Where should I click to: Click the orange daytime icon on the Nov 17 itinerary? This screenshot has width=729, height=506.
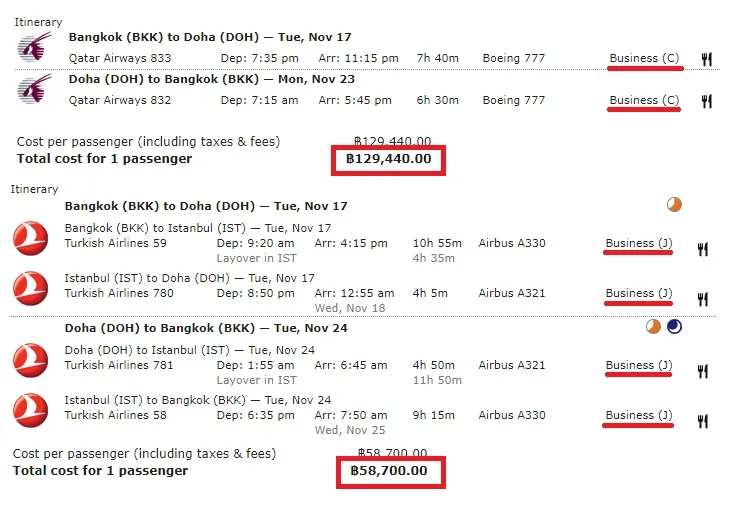click(674, 204)
